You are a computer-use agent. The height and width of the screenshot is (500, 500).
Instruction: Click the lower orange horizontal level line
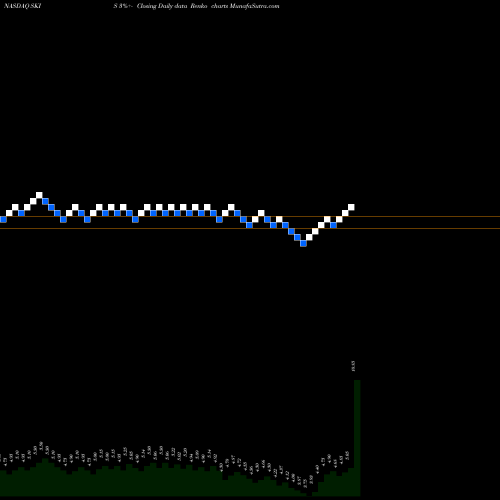pos(250,228)
